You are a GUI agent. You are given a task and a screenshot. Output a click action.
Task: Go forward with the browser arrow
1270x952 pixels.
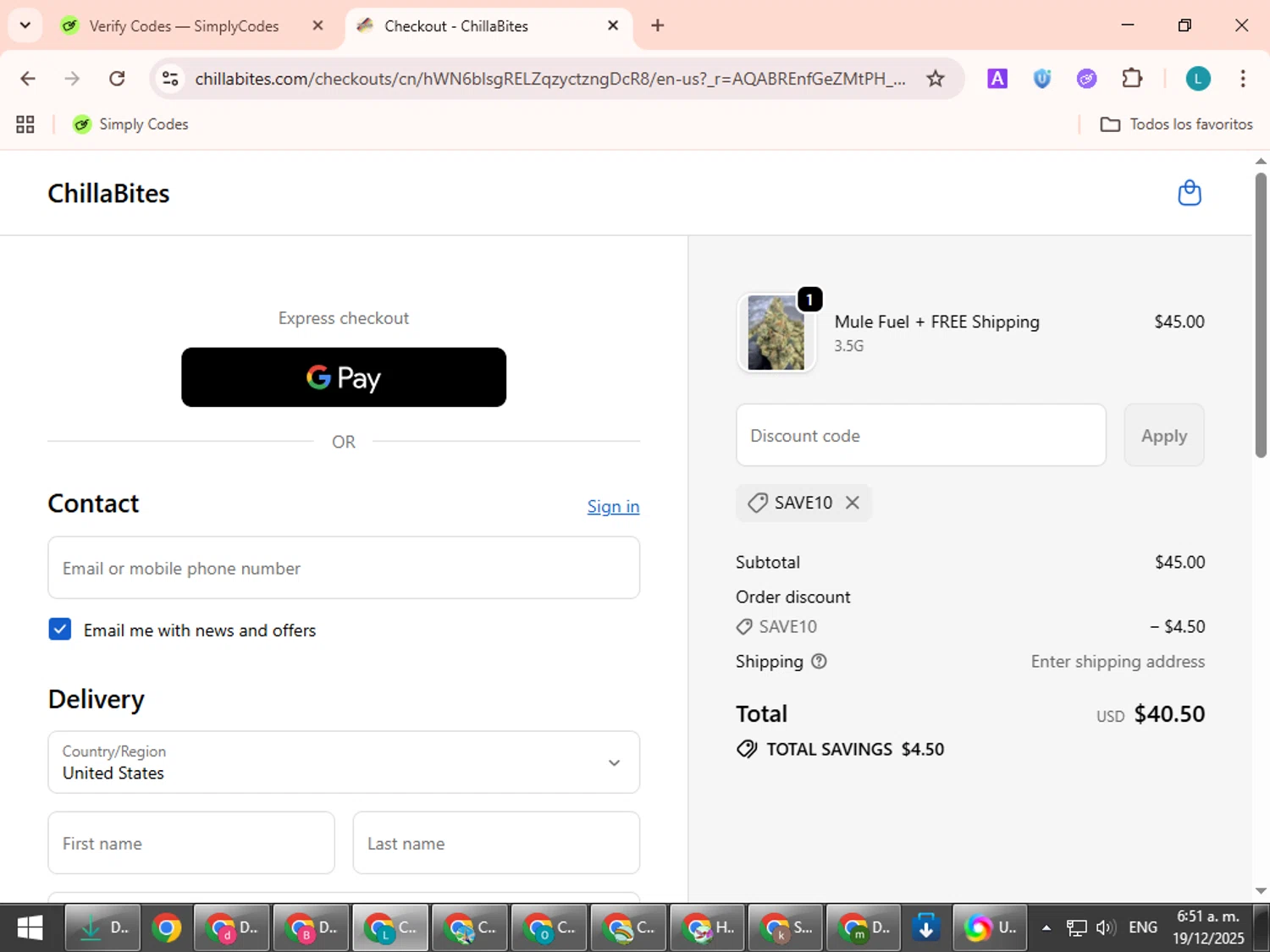pos(72,79)
